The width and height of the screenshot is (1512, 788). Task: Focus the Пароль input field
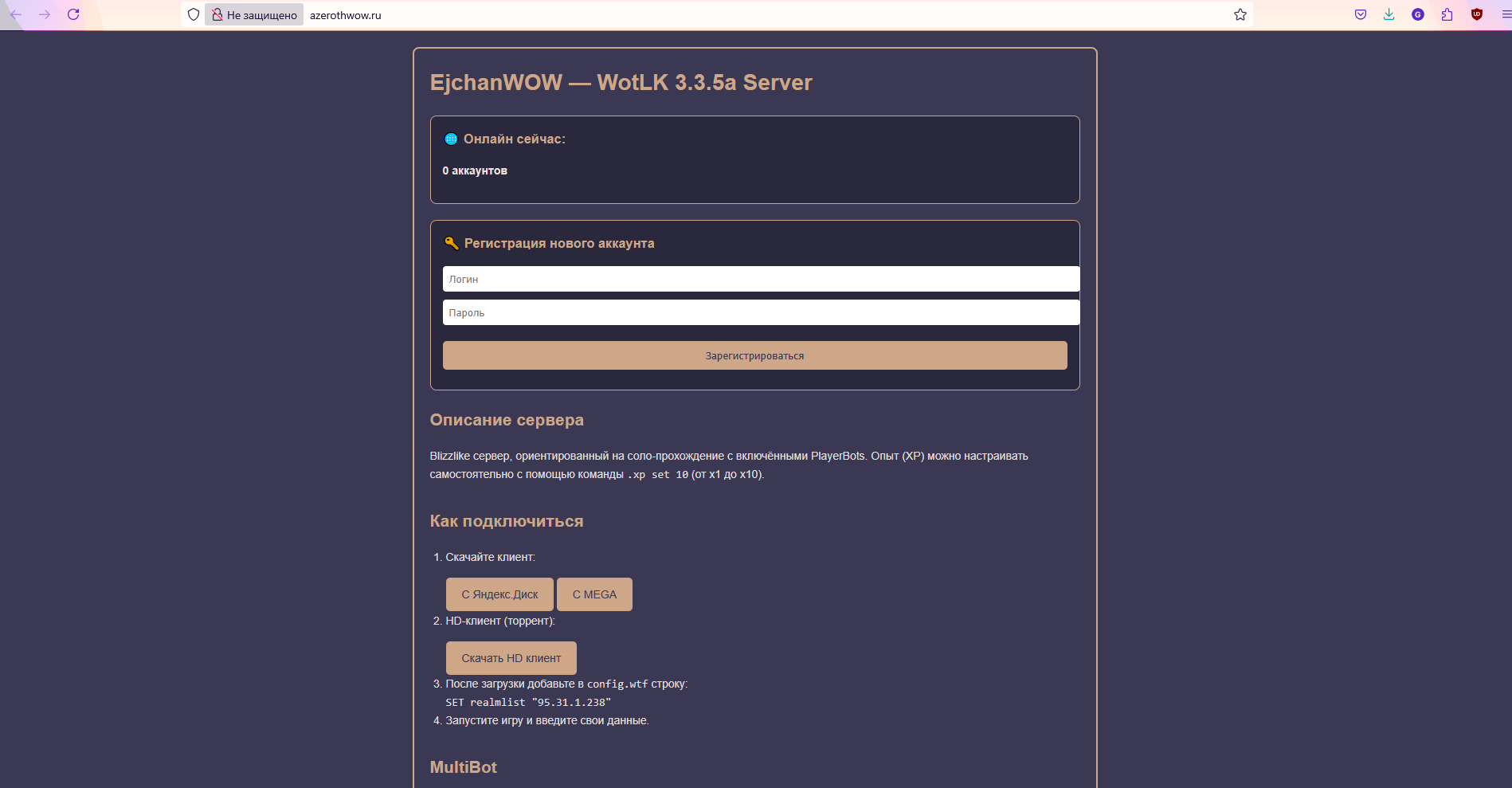761,312
